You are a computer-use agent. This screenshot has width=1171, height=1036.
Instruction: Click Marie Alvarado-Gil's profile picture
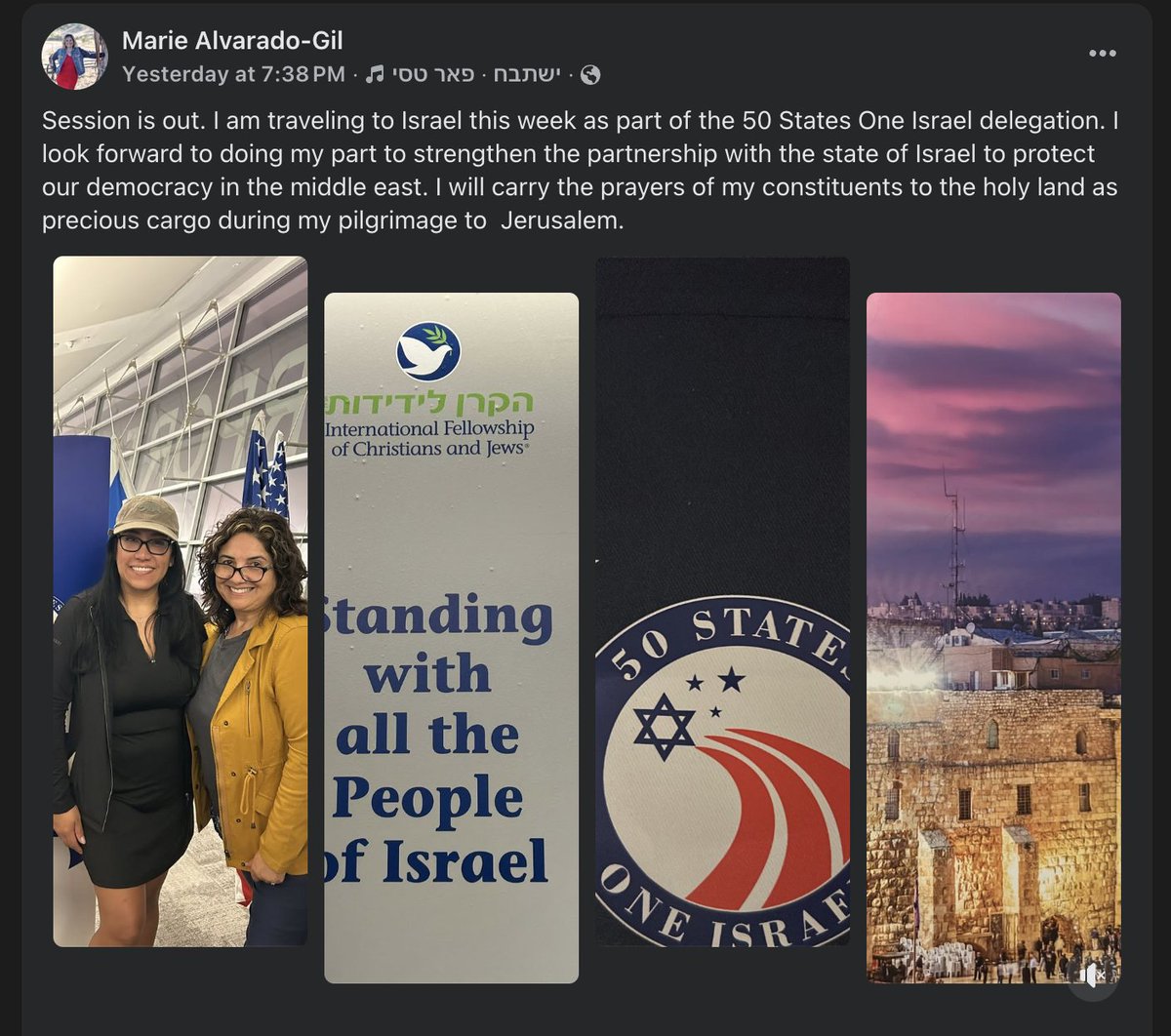tap(74, 57)
